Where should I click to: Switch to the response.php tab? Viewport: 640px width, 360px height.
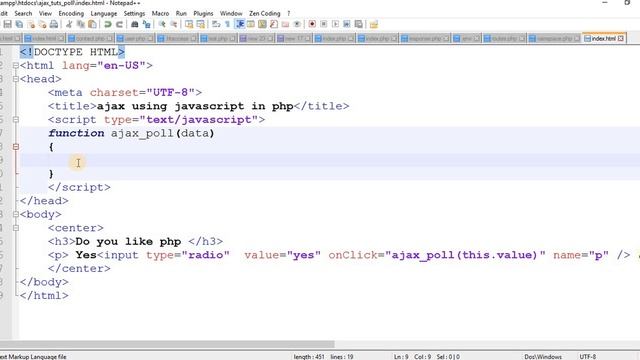pyautogui.click(x=424, y=38)
